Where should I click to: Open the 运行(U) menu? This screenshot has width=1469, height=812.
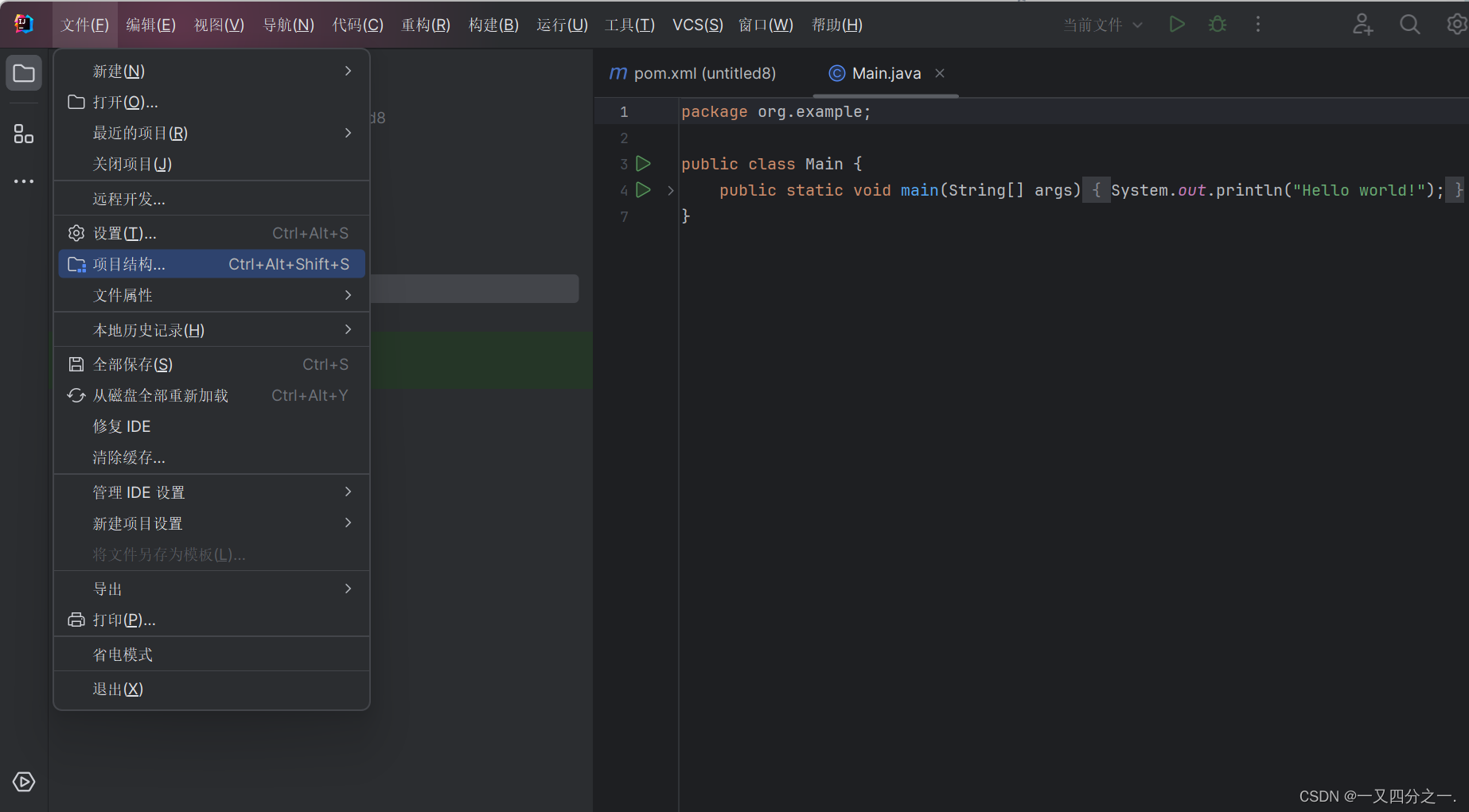click(x=562, y=25)
